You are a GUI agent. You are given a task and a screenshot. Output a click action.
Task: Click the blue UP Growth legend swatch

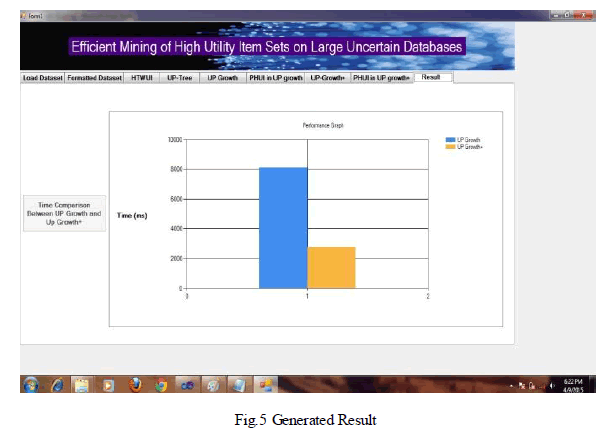[450, 140]
